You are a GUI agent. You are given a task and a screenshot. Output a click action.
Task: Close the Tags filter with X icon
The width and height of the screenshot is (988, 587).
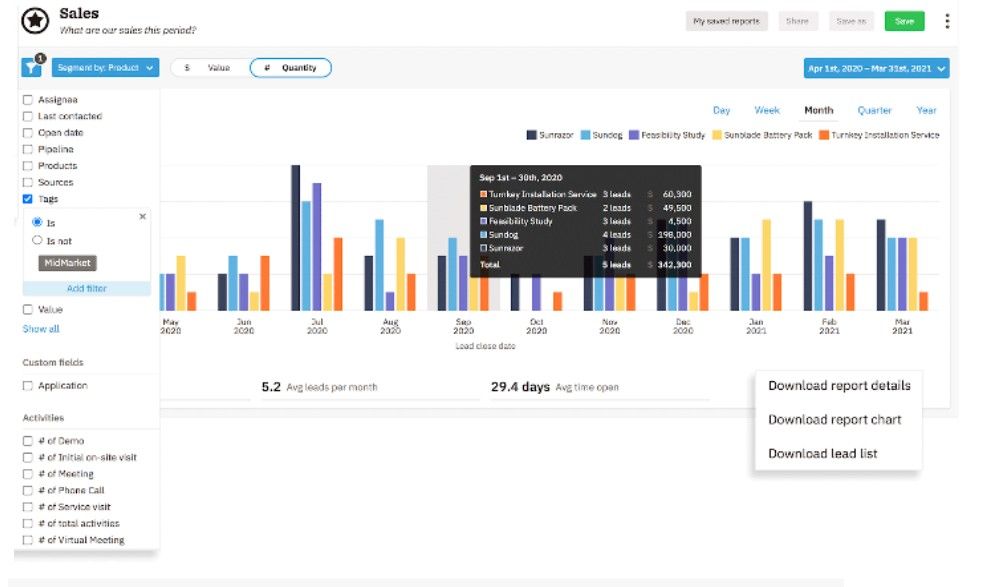click(x=142, y=216)
